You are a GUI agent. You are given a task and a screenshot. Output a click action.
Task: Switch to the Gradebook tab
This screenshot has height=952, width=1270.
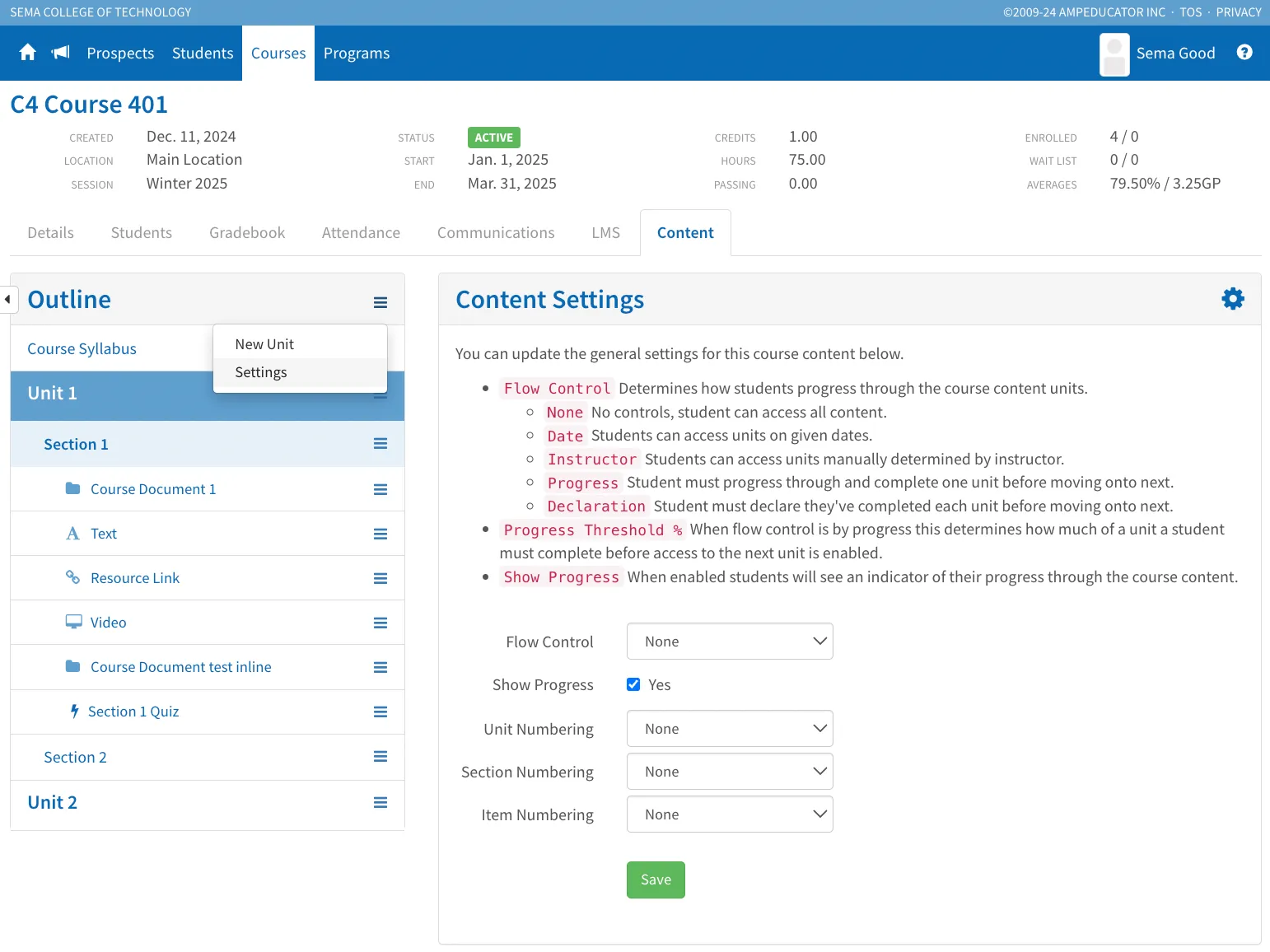click(247, 233)
